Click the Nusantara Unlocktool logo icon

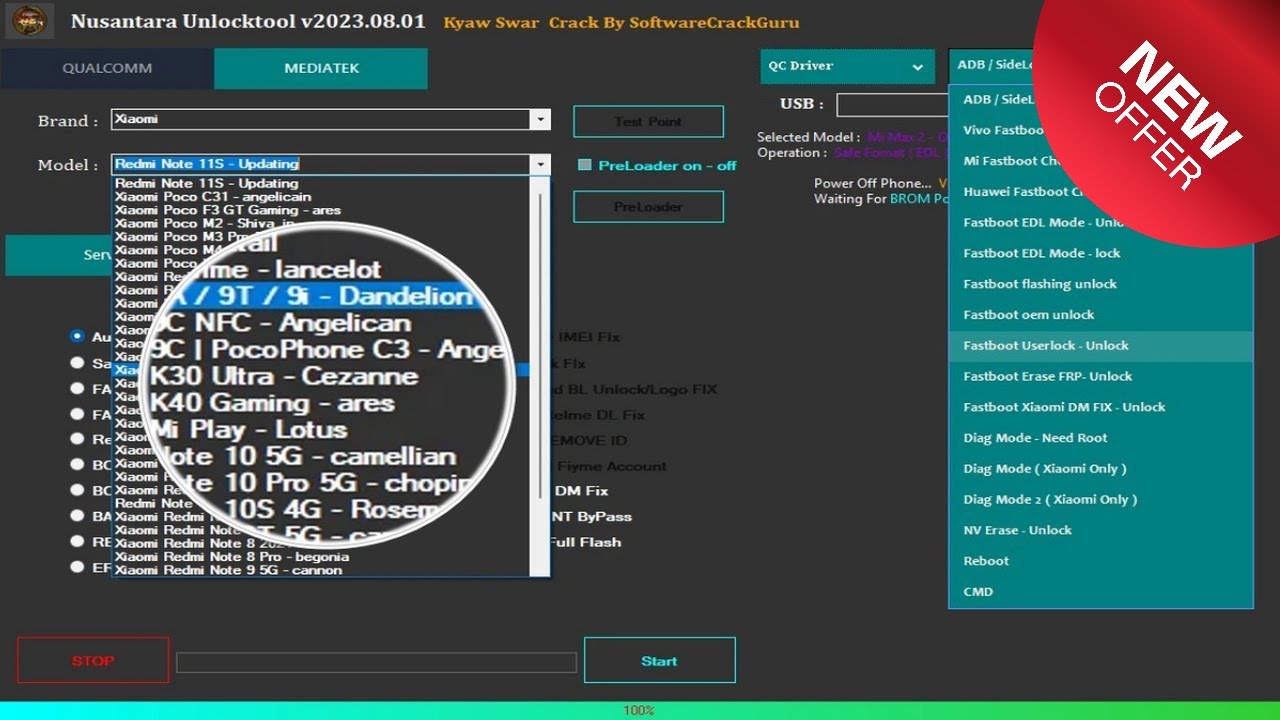pos(29,20)
